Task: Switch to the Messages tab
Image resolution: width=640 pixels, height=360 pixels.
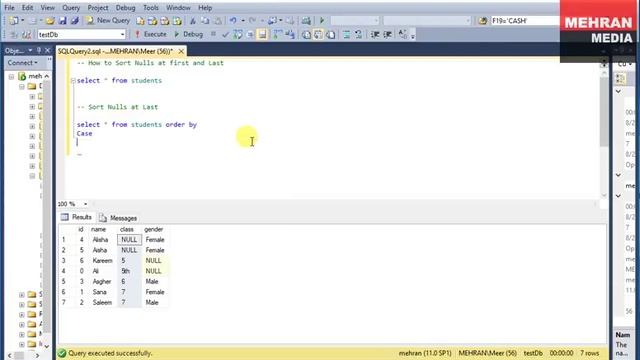Action: tap(118, 218)
